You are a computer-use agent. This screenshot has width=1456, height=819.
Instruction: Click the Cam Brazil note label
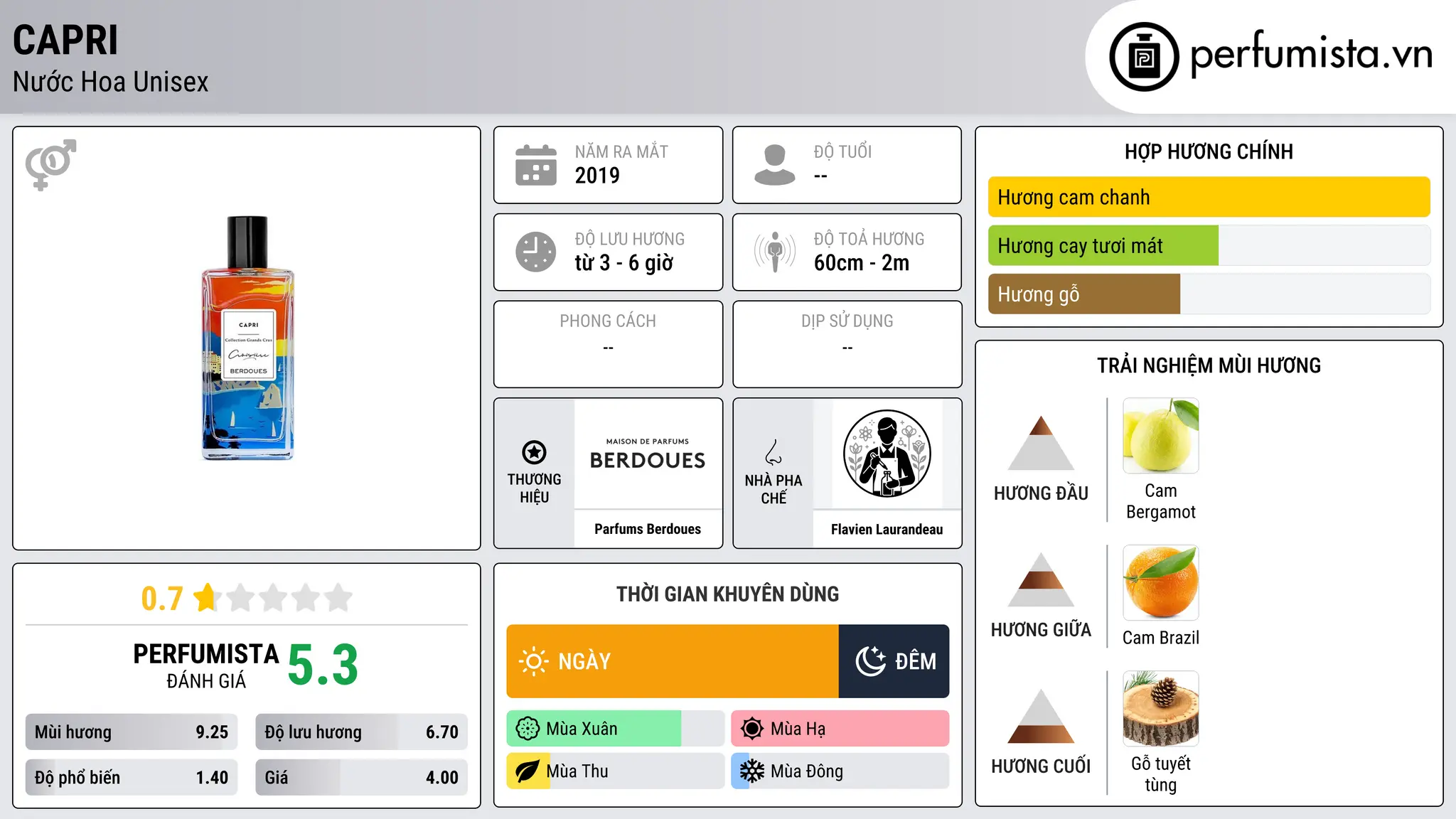point(1161,638)
